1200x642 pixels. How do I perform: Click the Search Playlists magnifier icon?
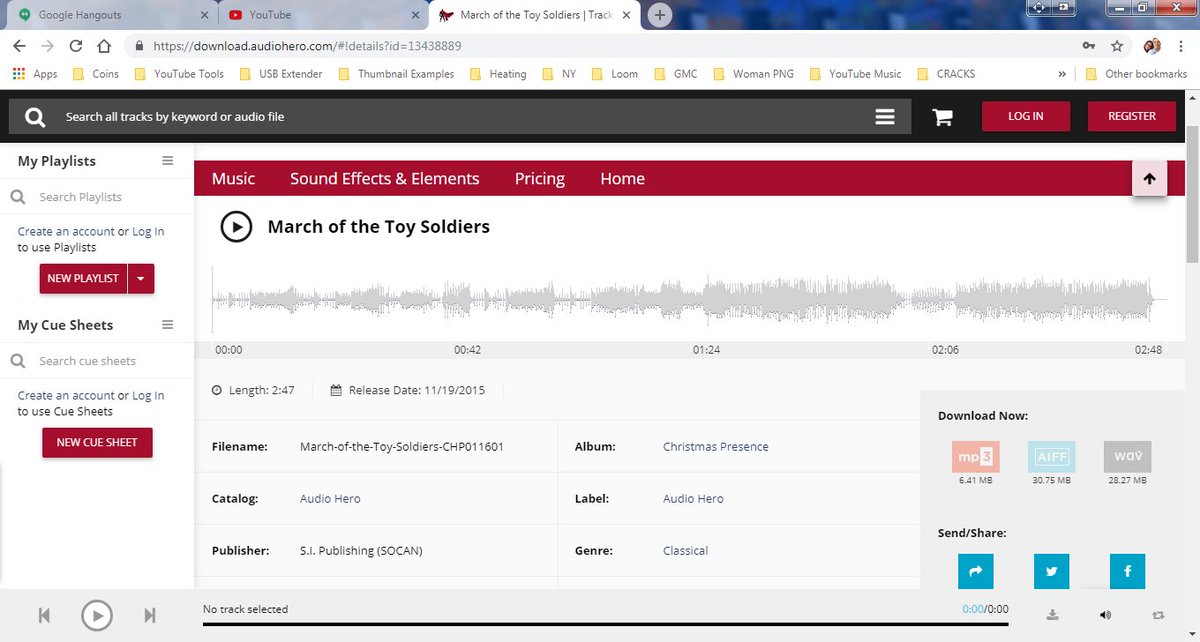18,197
